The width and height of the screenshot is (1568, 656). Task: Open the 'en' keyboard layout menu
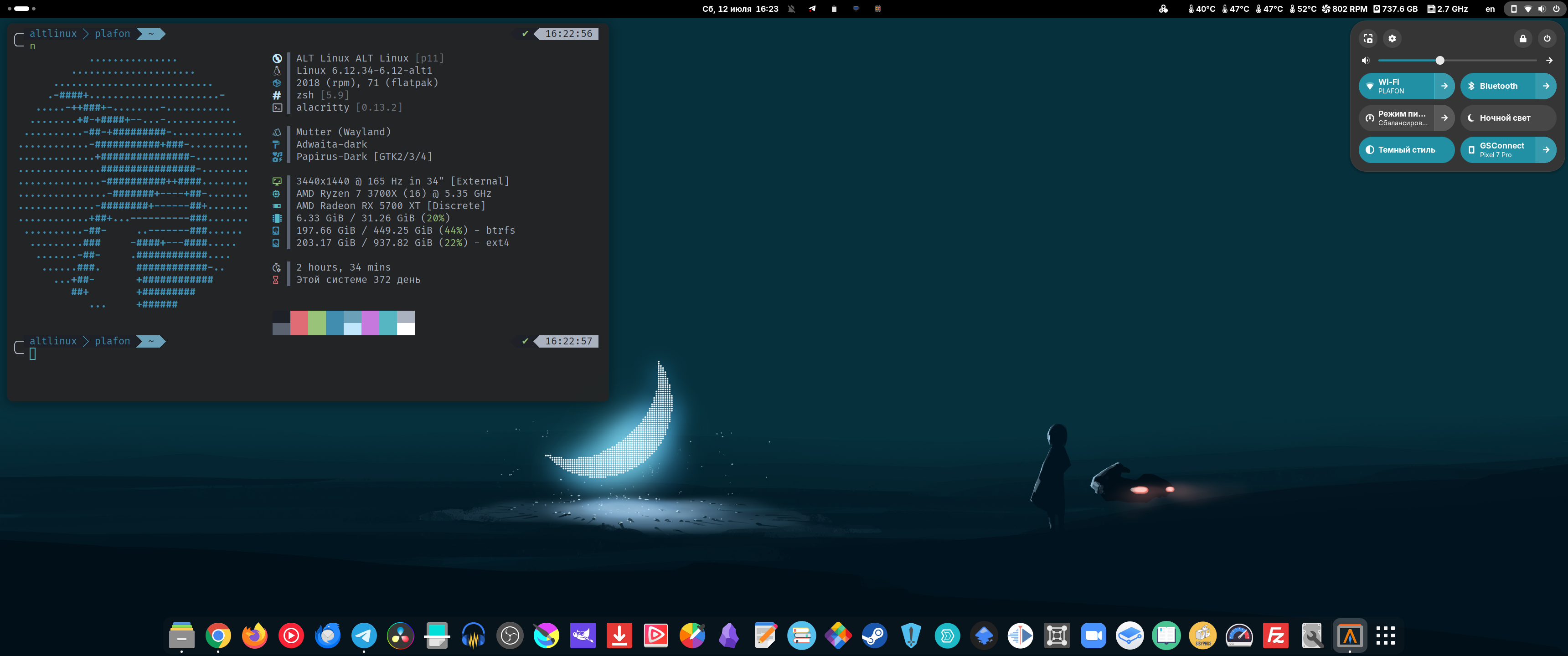[x=1490, y=9]
